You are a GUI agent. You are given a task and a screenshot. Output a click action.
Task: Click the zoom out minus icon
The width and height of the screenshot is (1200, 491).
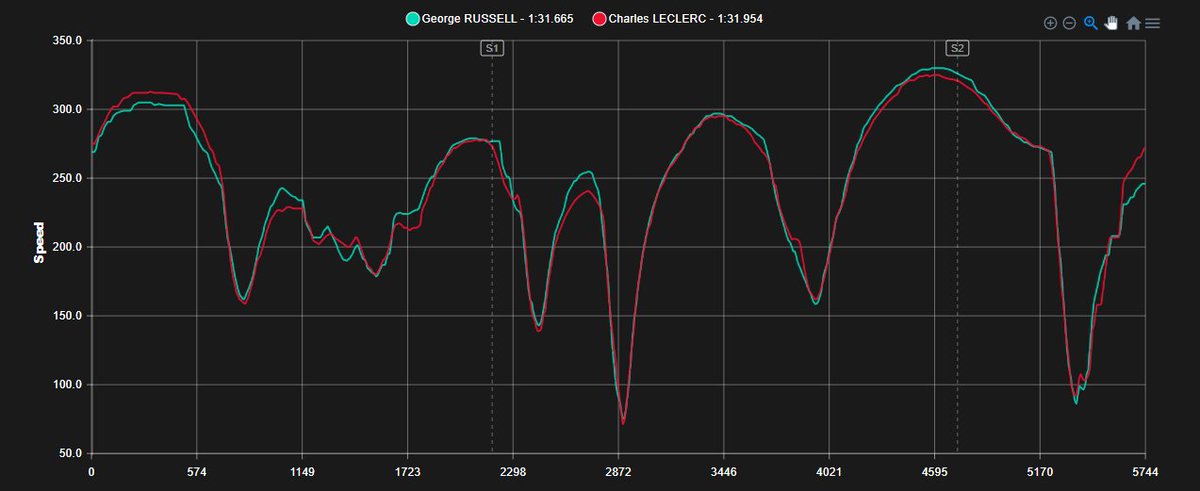point(1069,23)
